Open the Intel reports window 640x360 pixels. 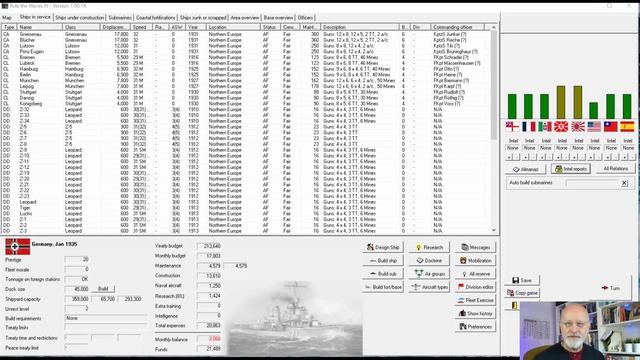click(x=571, y=169)
